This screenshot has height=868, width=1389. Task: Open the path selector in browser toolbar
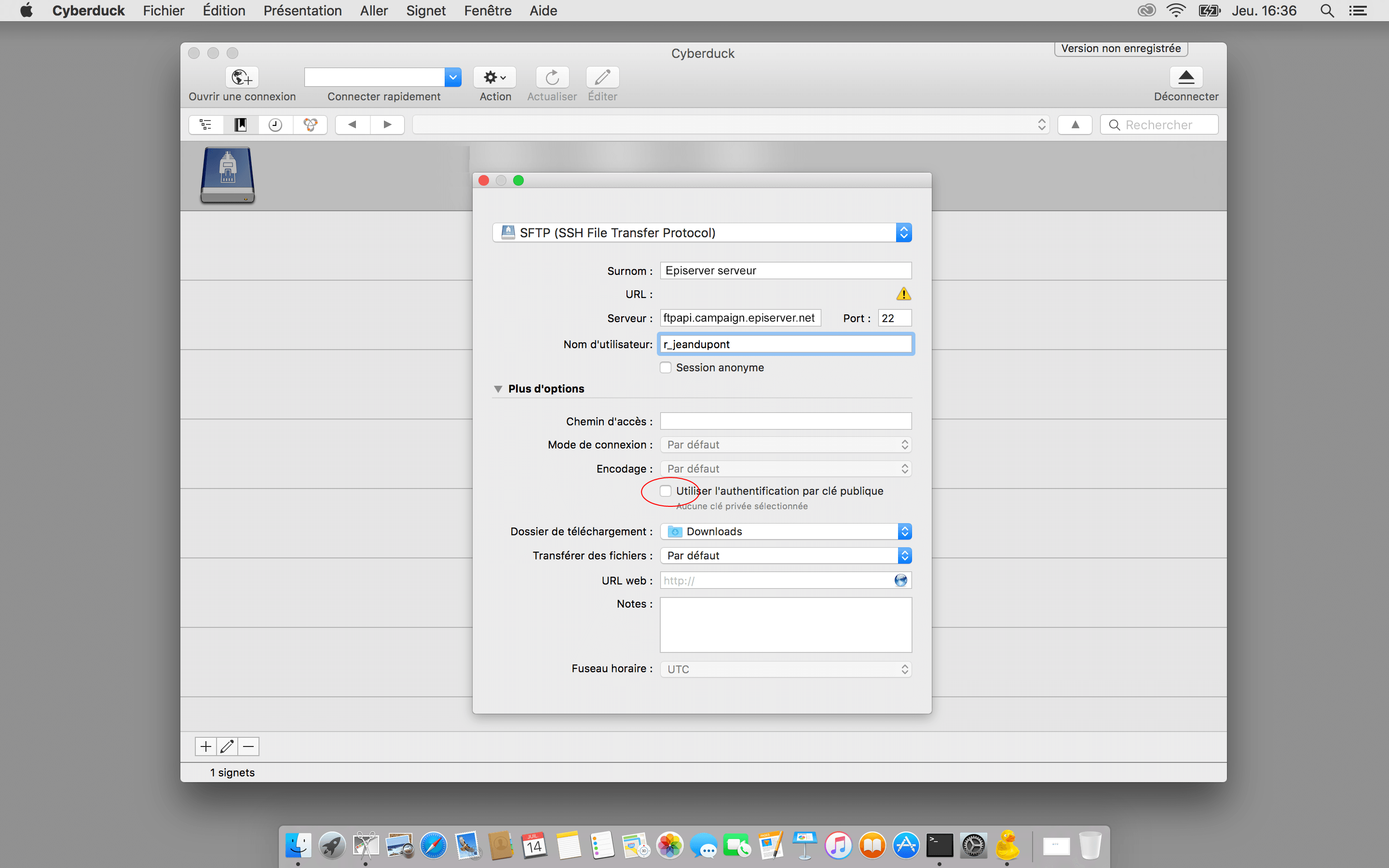(x=731, y=124)
